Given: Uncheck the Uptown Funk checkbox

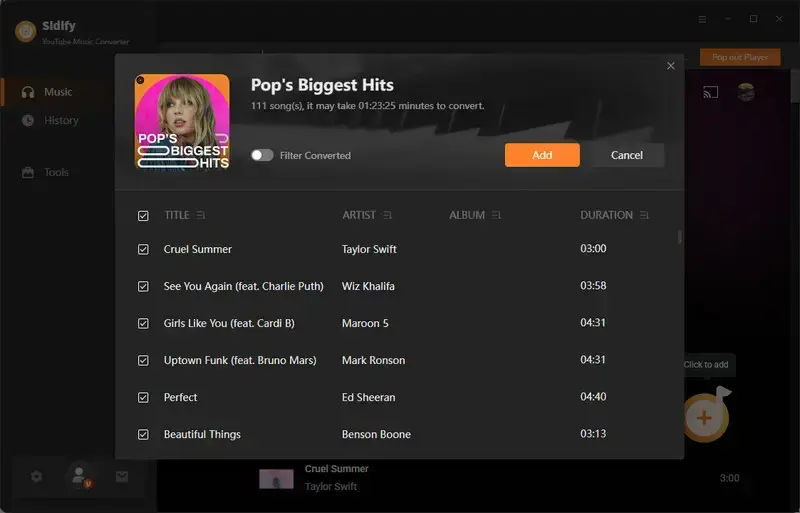Looking at the screenshot, I should (143, 360).
